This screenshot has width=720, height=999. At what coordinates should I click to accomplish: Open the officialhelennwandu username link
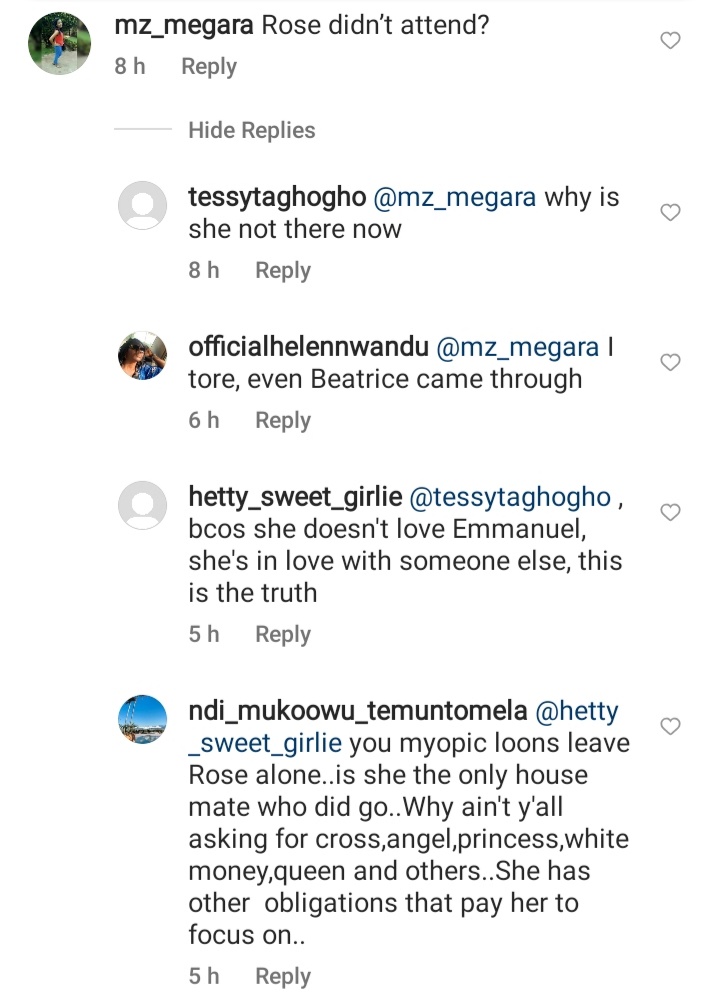(308, 348)
